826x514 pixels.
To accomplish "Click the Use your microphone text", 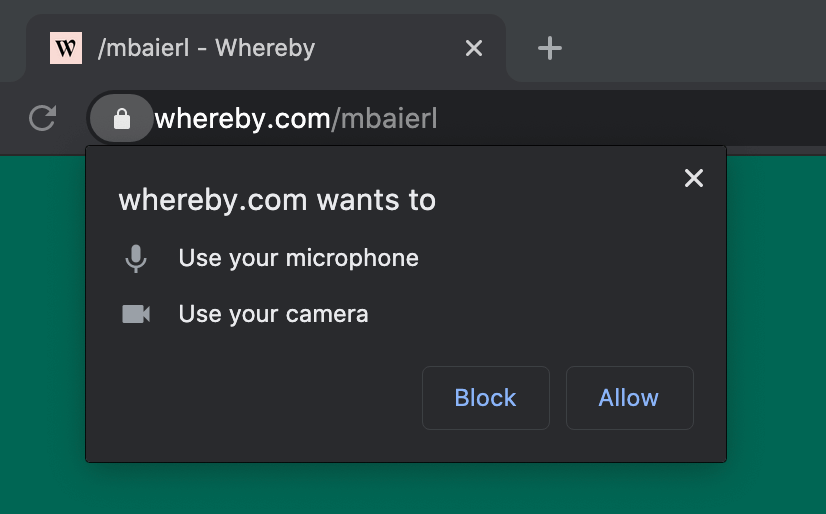I will click(299, 258).
